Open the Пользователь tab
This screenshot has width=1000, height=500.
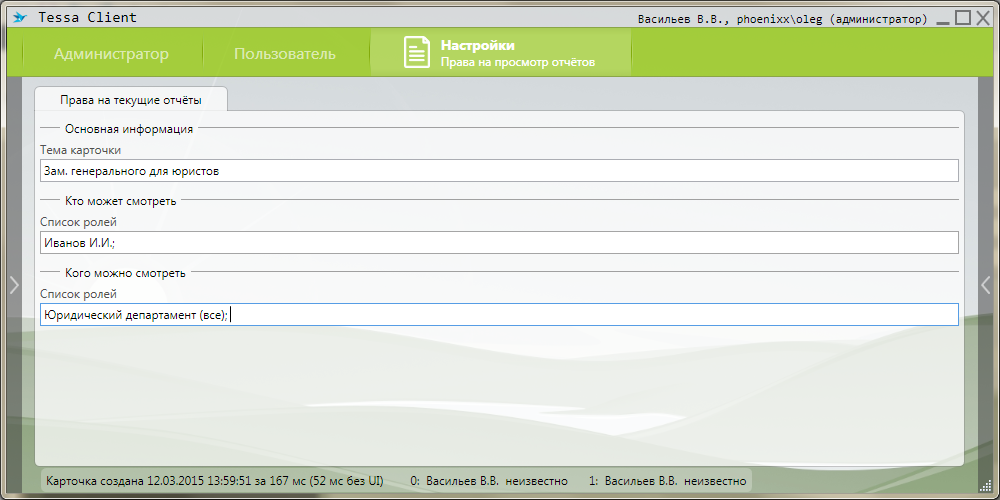[x=285, y=54]
